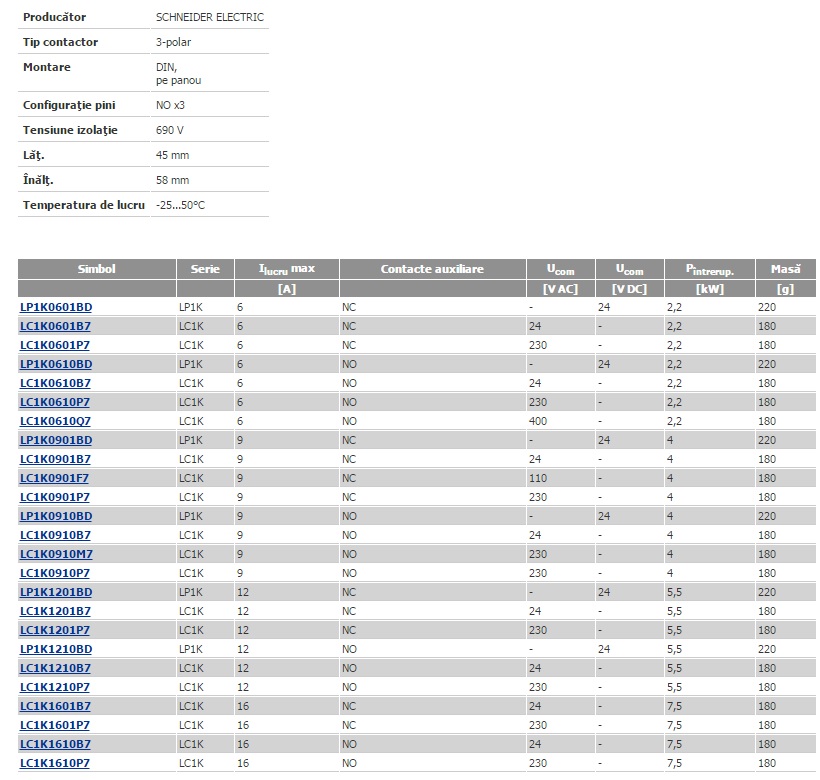820x780 pixels.
Task: Select the NO x3 pin configuration value
Action: pyautogui.click(x=170, y=105)
